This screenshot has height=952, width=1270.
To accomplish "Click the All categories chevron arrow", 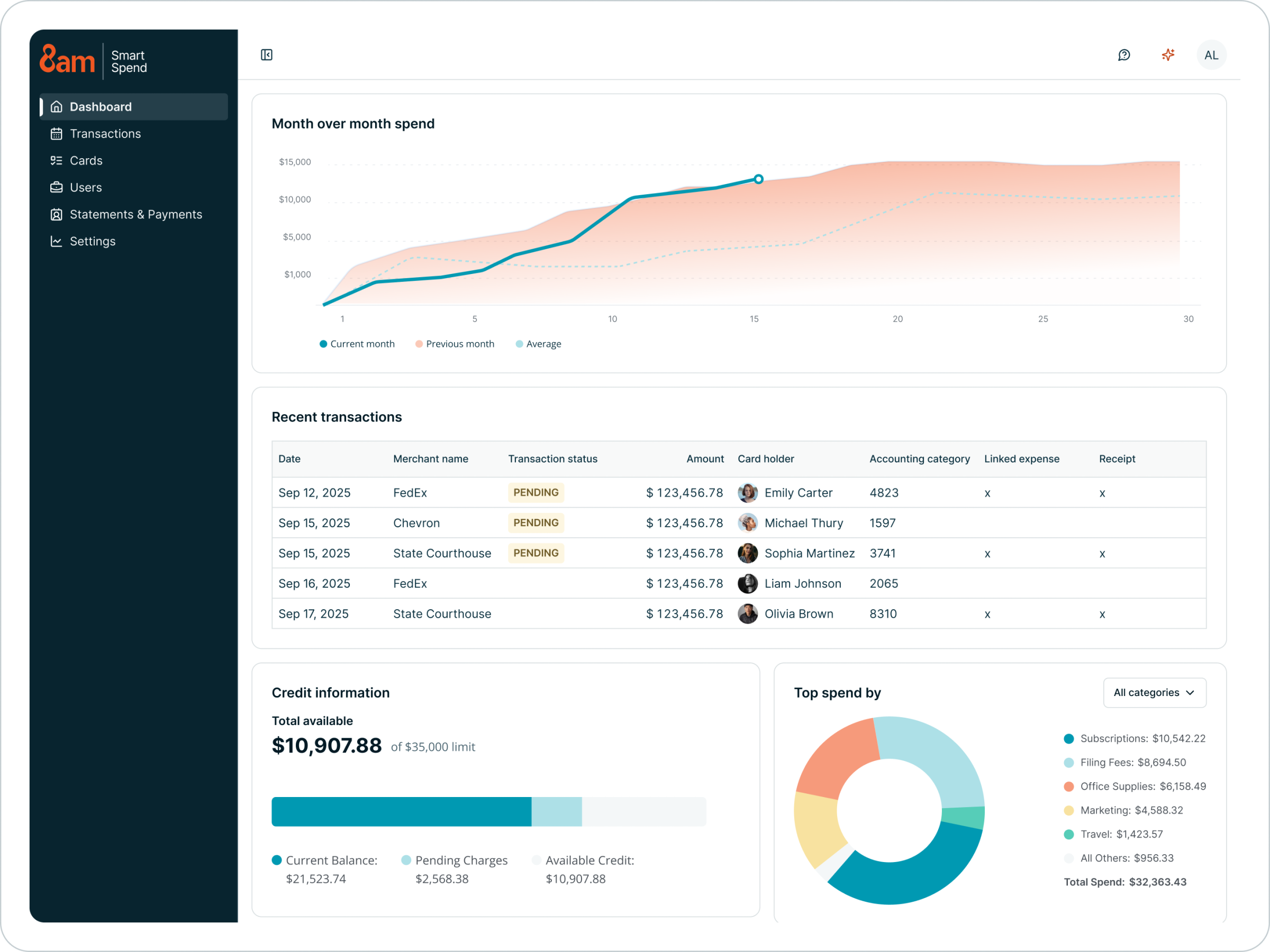I will coord(1190,693).
